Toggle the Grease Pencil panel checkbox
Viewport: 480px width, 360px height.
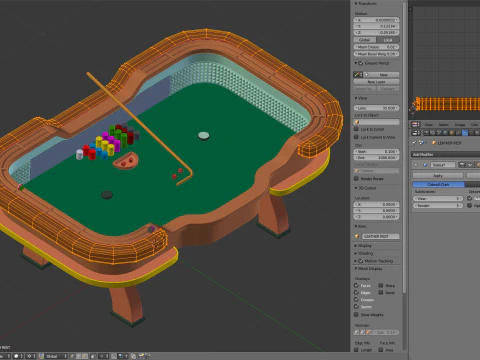(361, 63)
